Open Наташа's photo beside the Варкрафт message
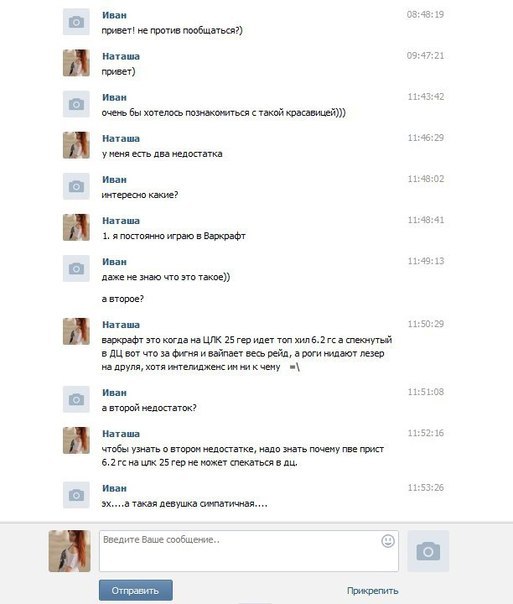The width and height of the screenshot is (513, 604). (76, 227)
